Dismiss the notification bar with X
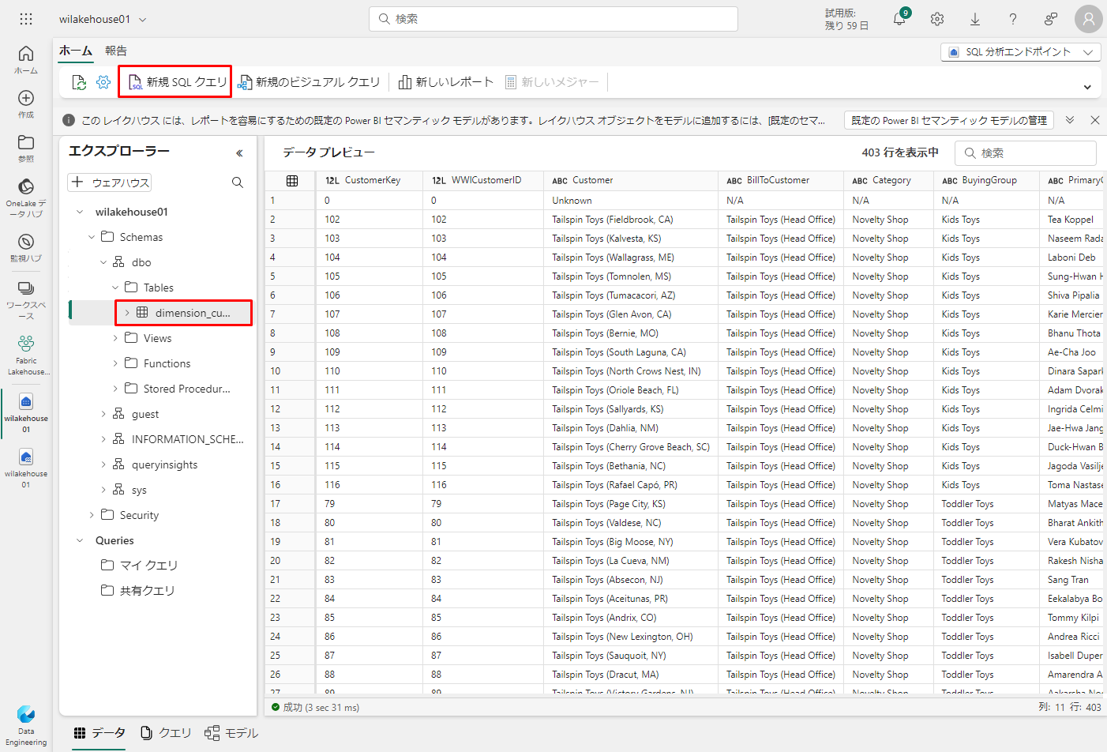 pyautogui.click(x=1095, y=120)
